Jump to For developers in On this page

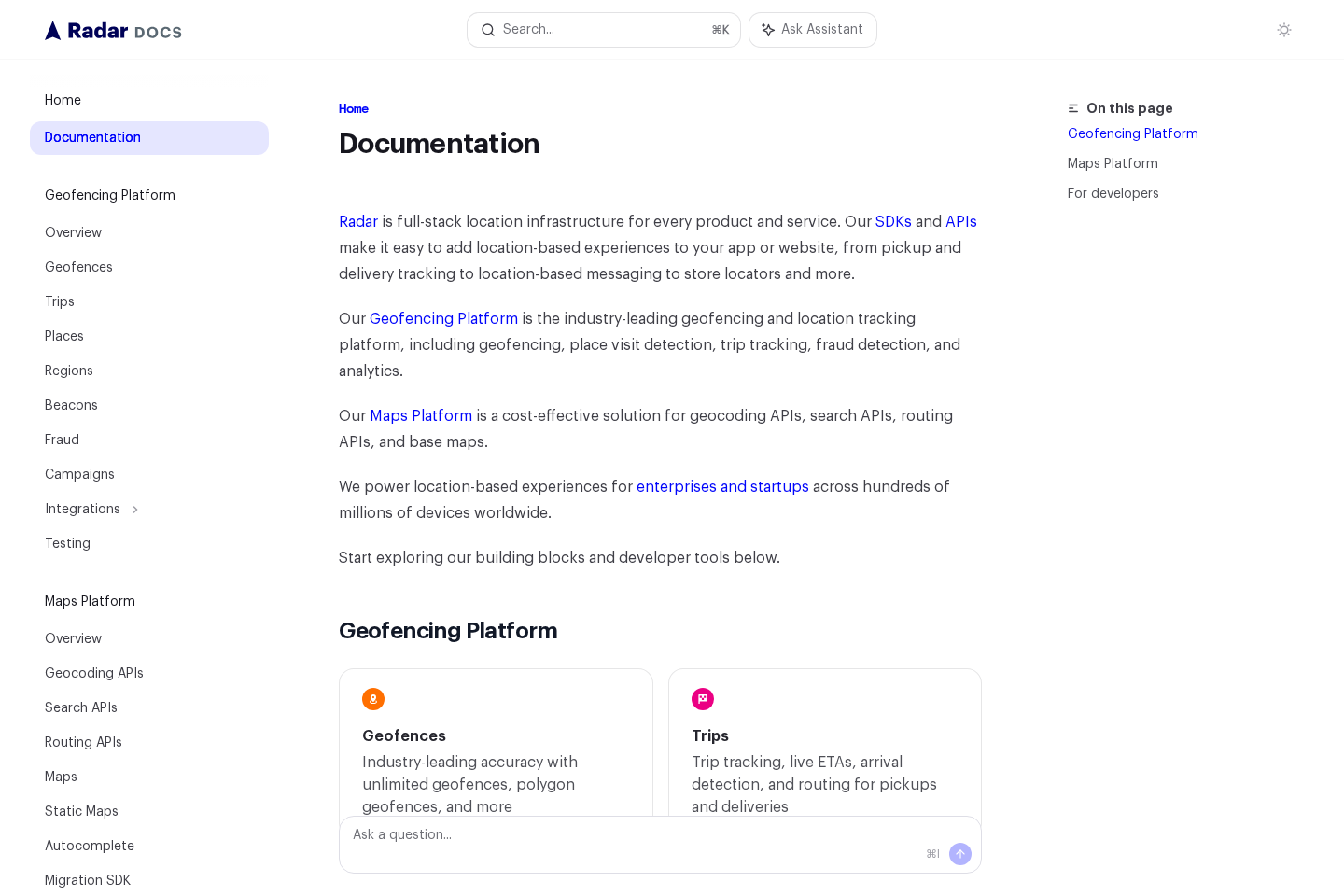1113,193
